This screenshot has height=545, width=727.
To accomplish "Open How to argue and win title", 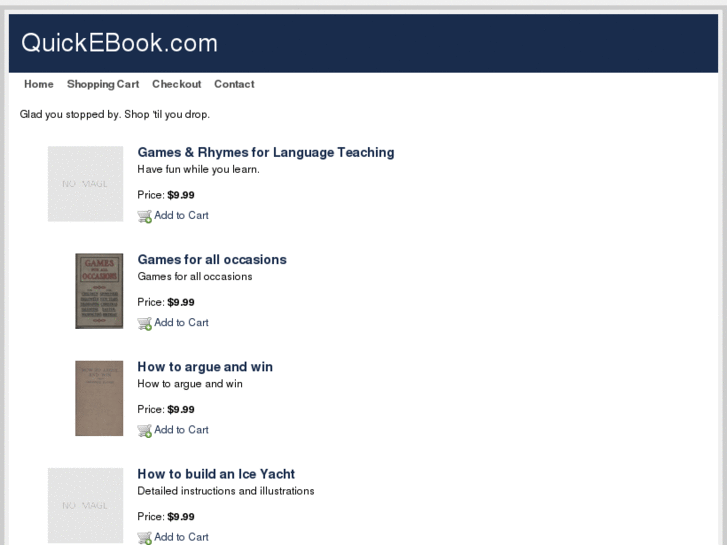I will (205, 367).
